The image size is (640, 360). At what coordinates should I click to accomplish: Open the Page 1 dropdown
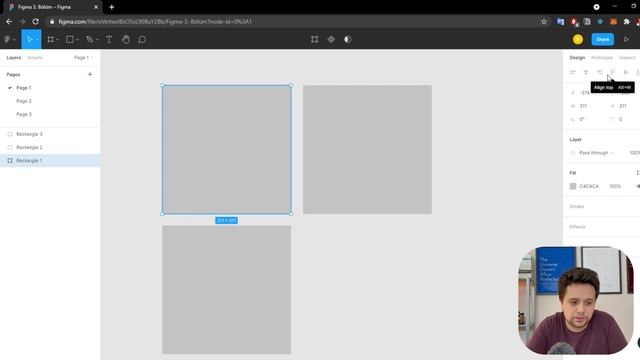coord(83,58)
